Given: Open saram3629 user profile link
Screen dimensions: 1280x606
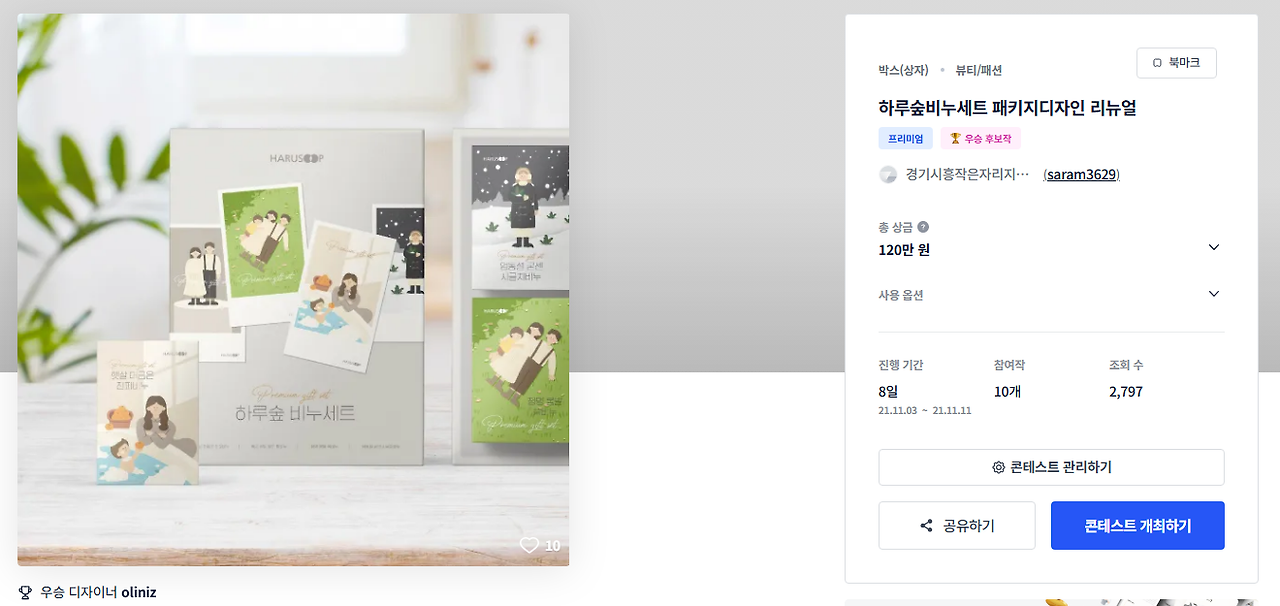Looking at the screenshot, I should 1081,174.
